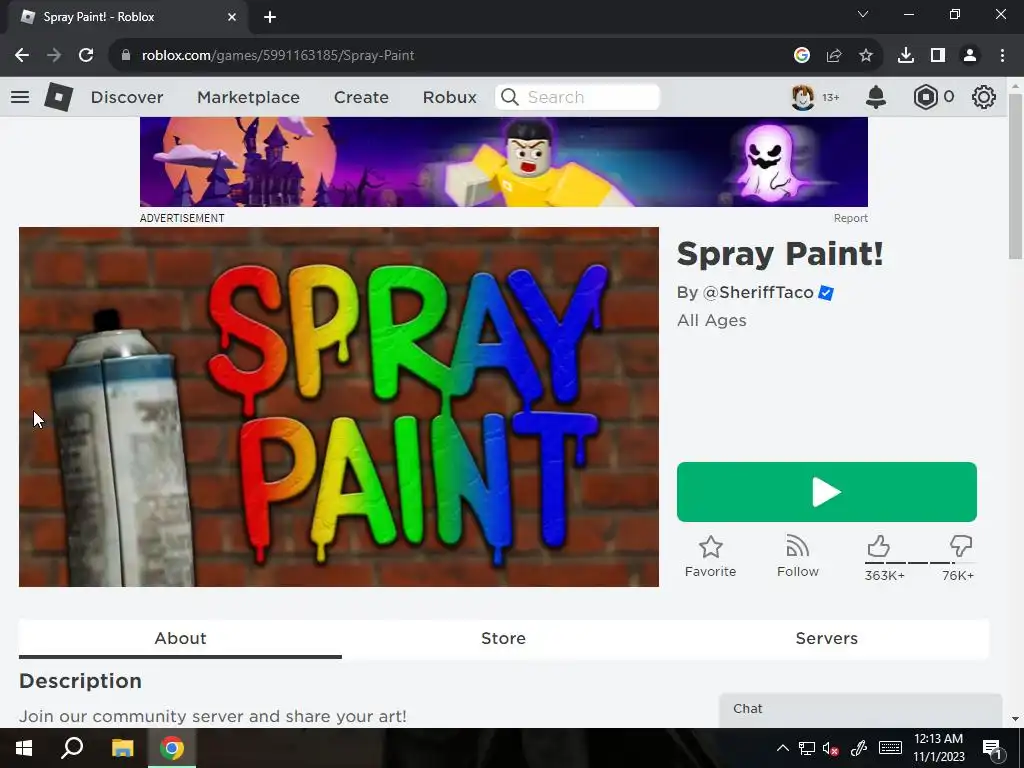Switch to the Servers tab
Screen dimensions: 1024x768
click(827, 639)
